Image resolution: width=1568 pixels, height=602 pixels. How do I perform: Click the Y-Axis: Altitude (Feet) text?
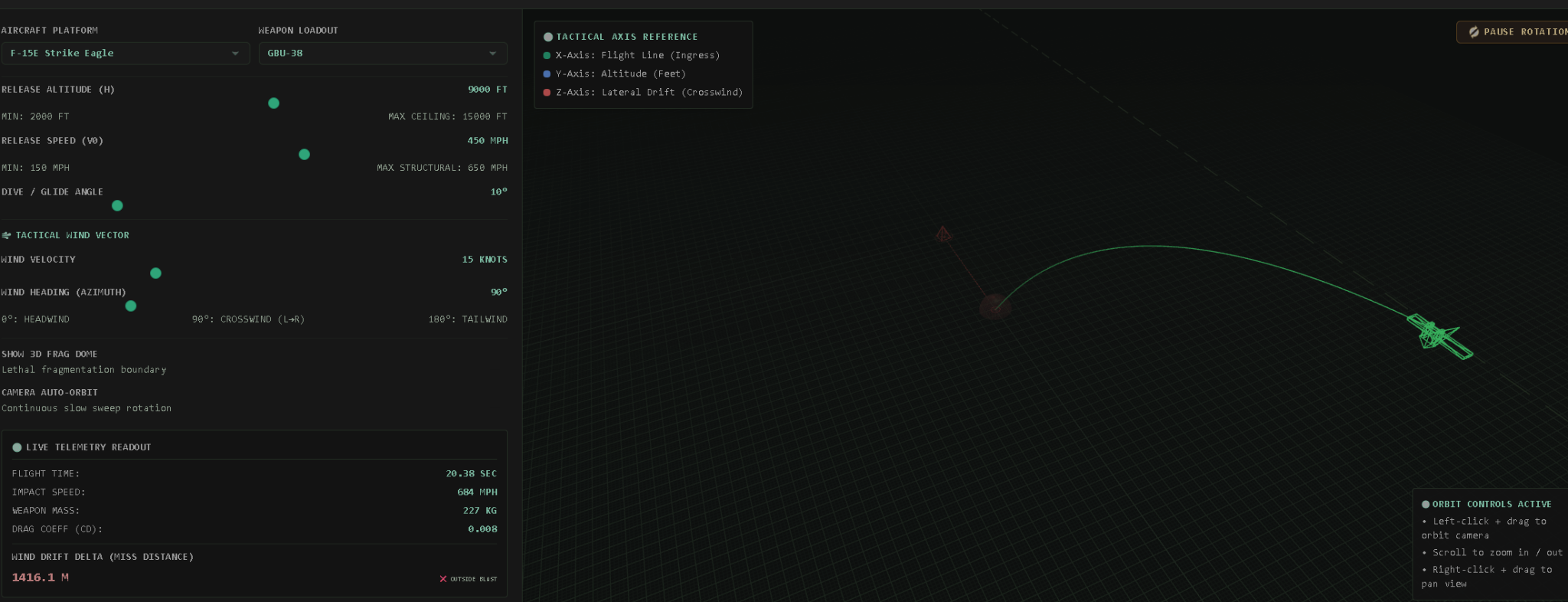[621, 74]
